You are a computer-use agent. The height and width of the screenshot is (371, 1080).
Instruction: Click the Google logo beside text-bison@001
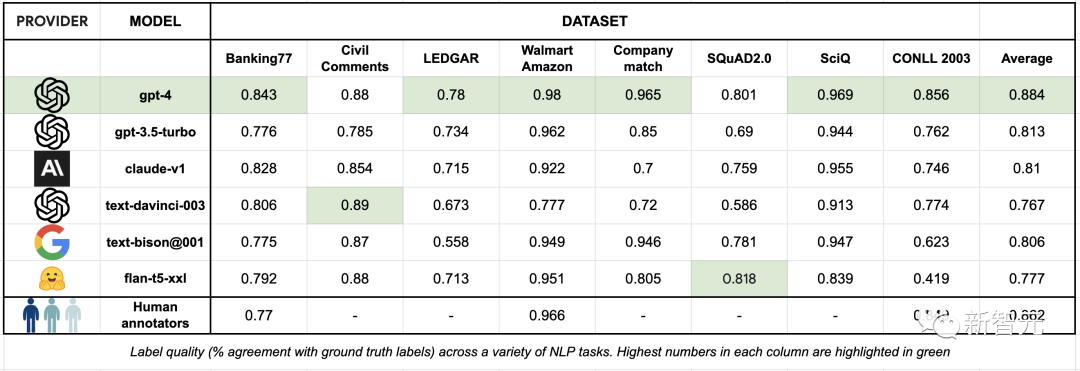click(52, 242)
